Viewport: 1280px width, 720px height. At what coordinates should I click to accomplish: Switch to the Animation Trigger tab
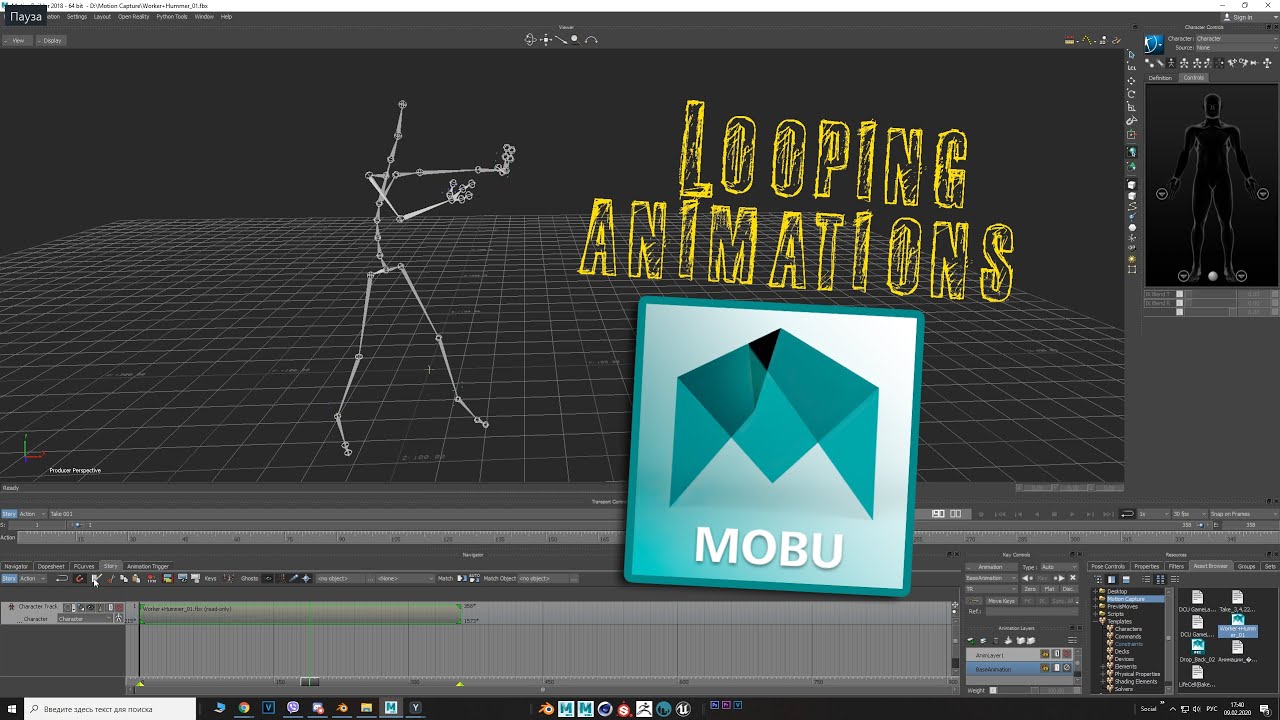148,566
